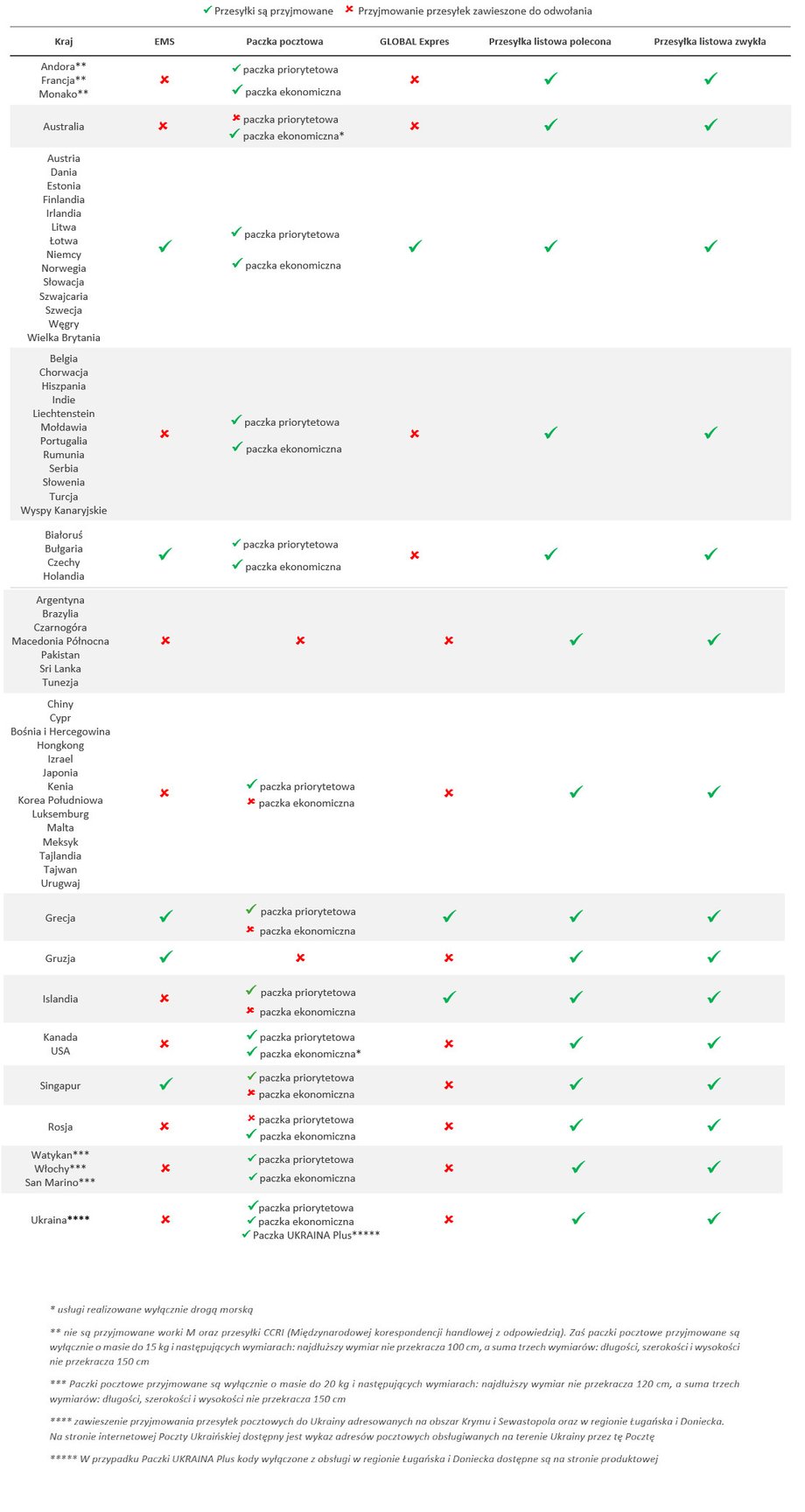
Task: Click Islandia's green GLOBAL Expres checkmark
Action: [449, 997]
